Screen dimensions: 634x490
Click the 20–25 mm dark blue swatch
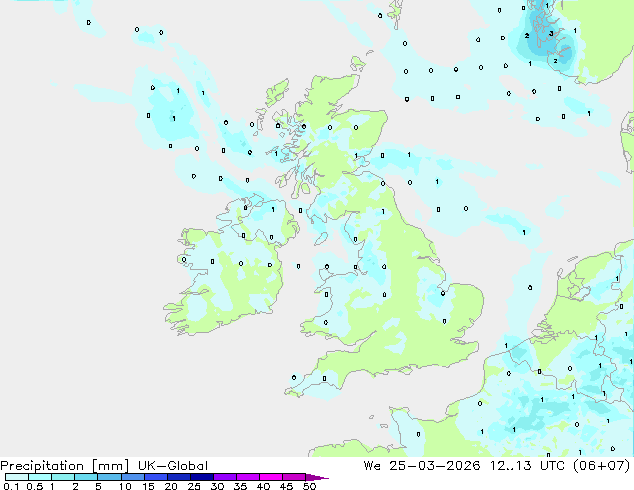coord(178,477)
